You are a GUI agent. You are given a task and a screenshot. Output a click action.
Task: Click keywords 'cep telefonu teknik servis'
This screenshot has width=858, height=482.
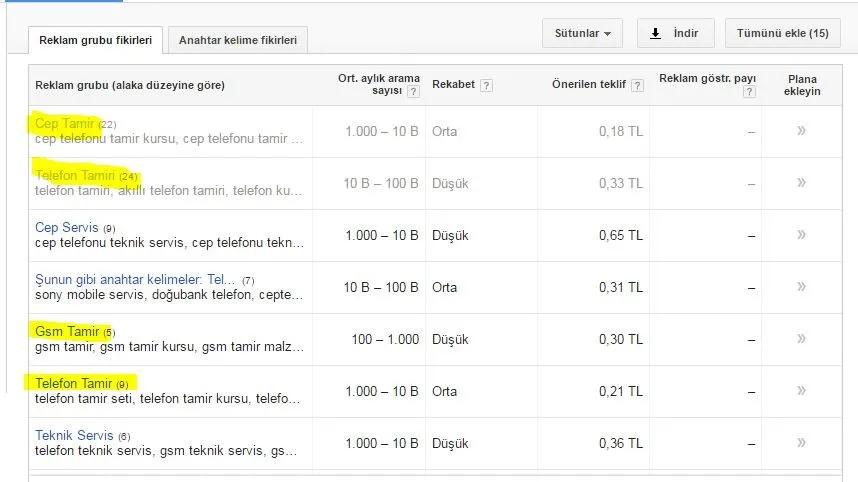[x=169, y=243]
